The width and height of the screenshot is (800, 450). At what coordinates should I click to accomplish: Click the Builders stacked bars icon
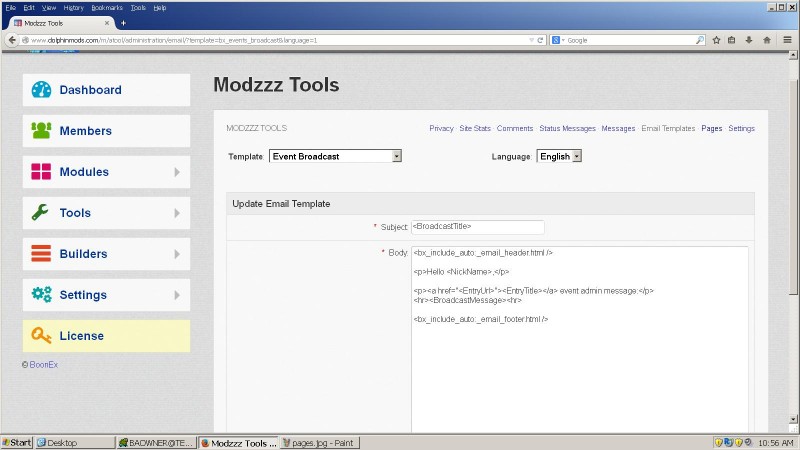[x=41, y=253]
